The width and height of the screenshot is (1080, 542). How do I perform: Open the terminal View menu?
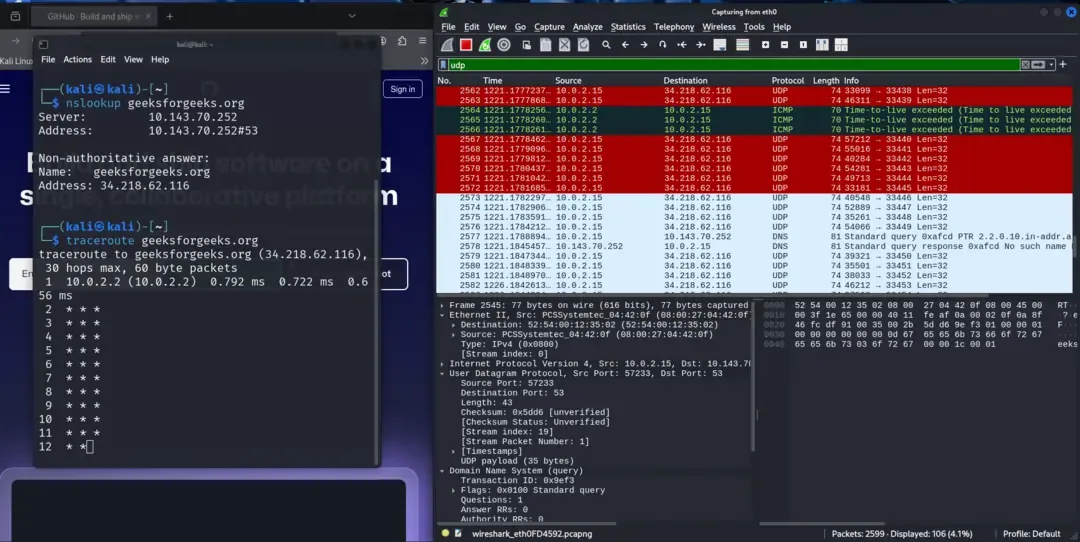133,59
